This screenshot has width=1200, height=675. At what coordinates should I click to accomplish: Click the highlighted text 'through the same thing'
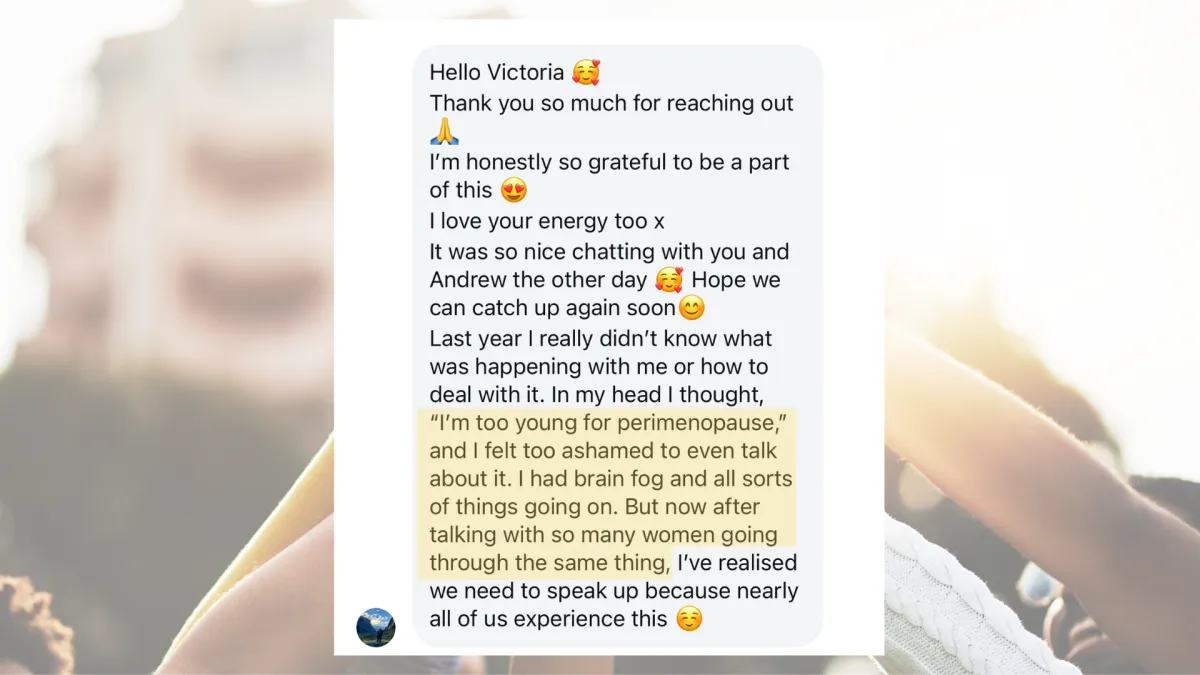pos(550,563)
